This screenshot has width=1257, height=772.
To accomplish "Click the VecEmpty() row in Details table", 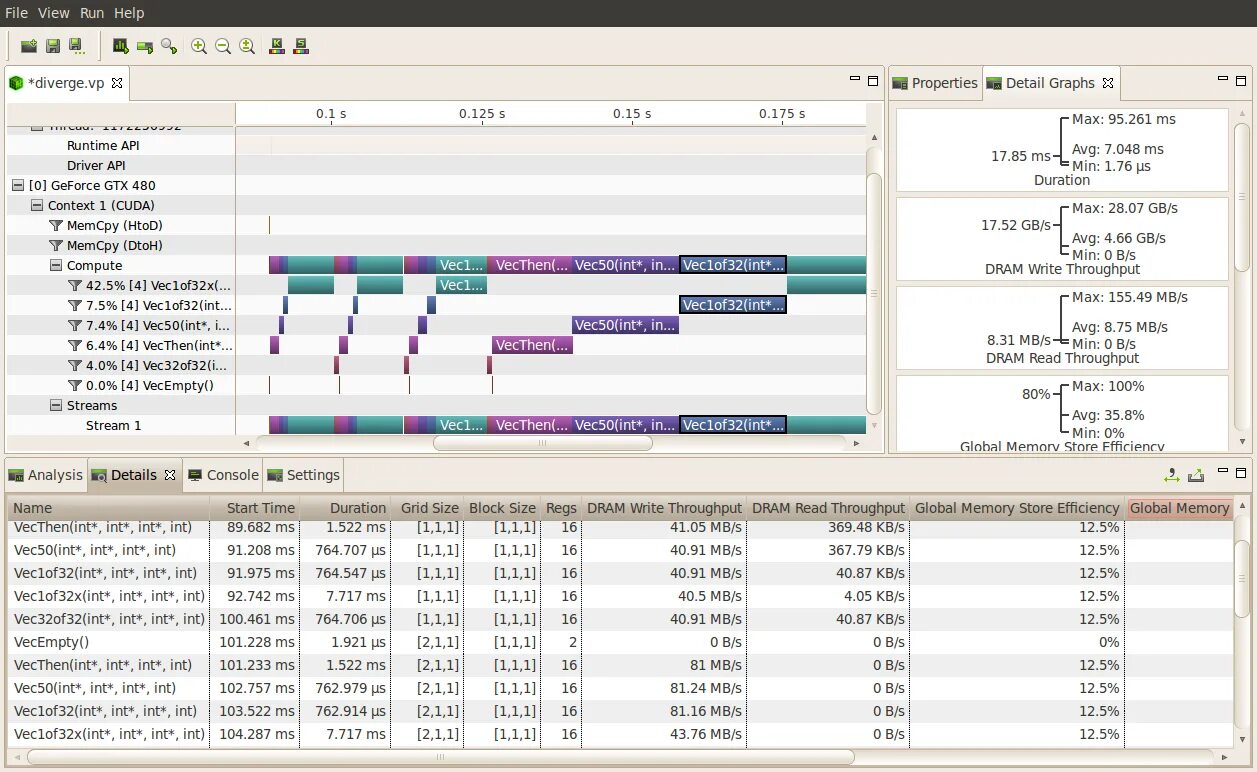I will click(620, 642).
